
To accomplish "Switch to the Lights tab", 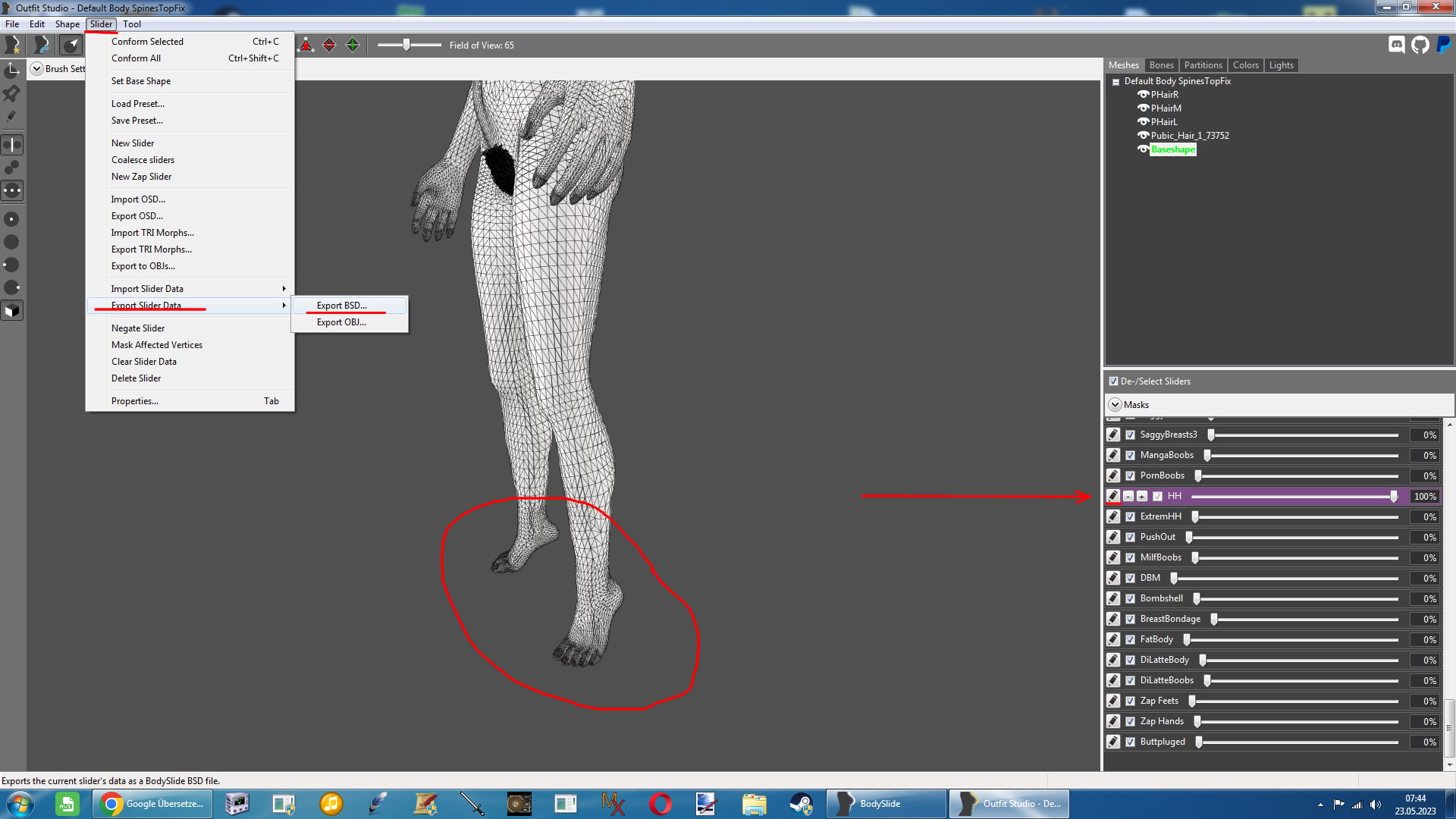I will click(1281, 65).
